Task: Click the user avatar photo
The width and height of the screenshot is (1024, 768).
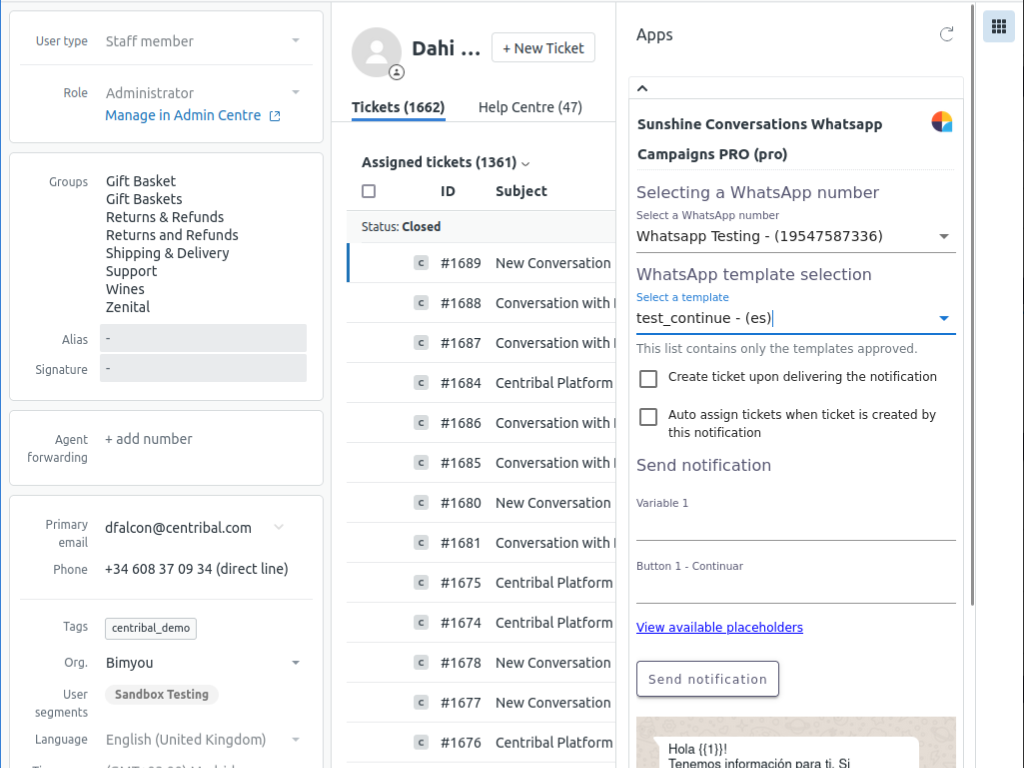Action: tap(376, 52)
